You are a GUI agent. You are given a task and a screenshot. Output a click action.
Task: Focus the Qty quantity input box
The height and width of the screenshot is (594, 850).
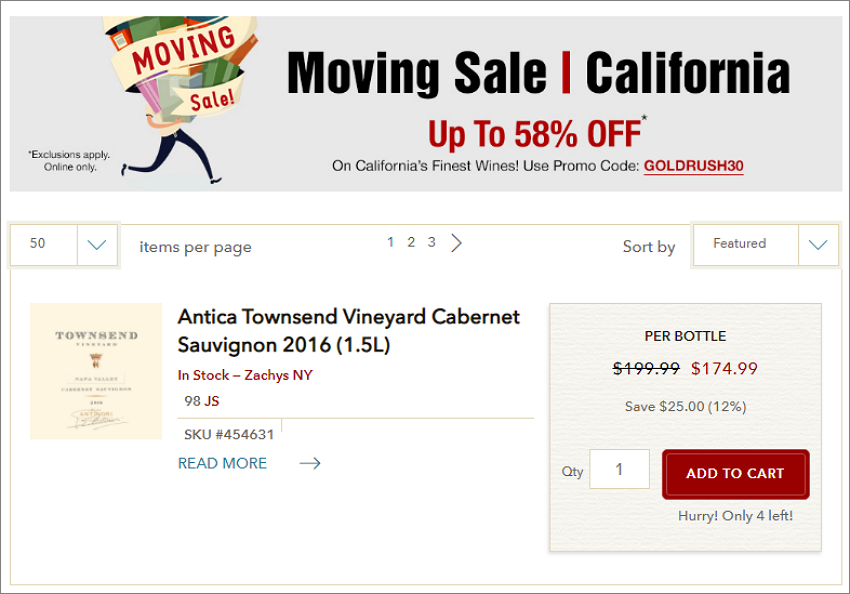620,469
